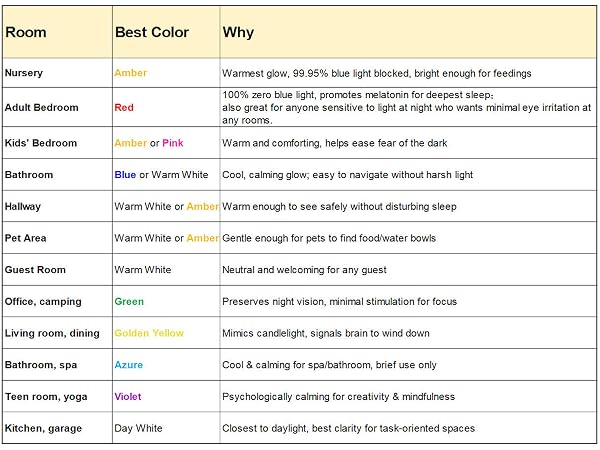Click the Kitchen, garage row label
The height and width of the screenshot is (450, 600).
pyautogui.click(x=43, y=429)
